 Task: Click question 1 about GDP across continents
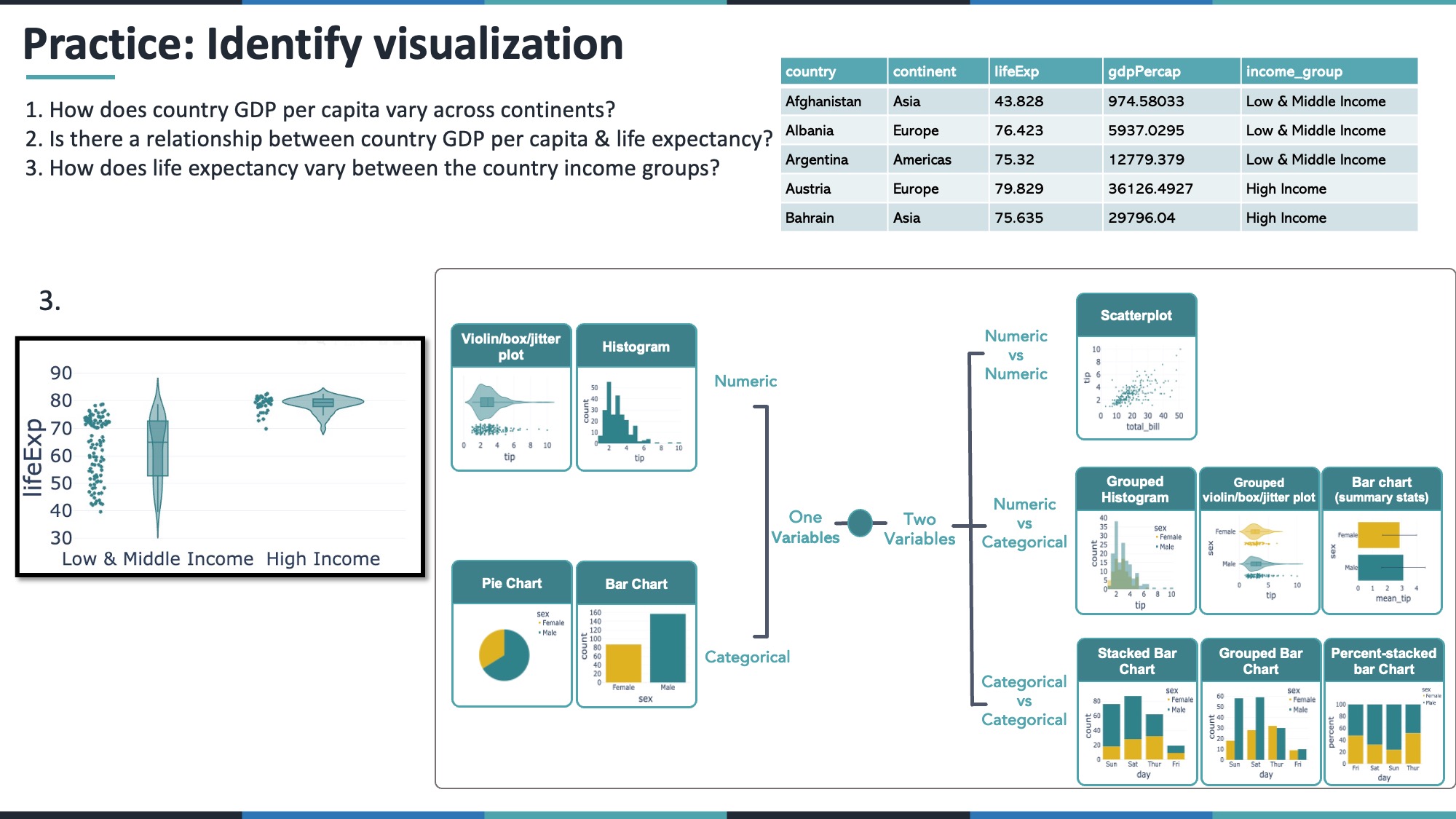coord(320,110)
